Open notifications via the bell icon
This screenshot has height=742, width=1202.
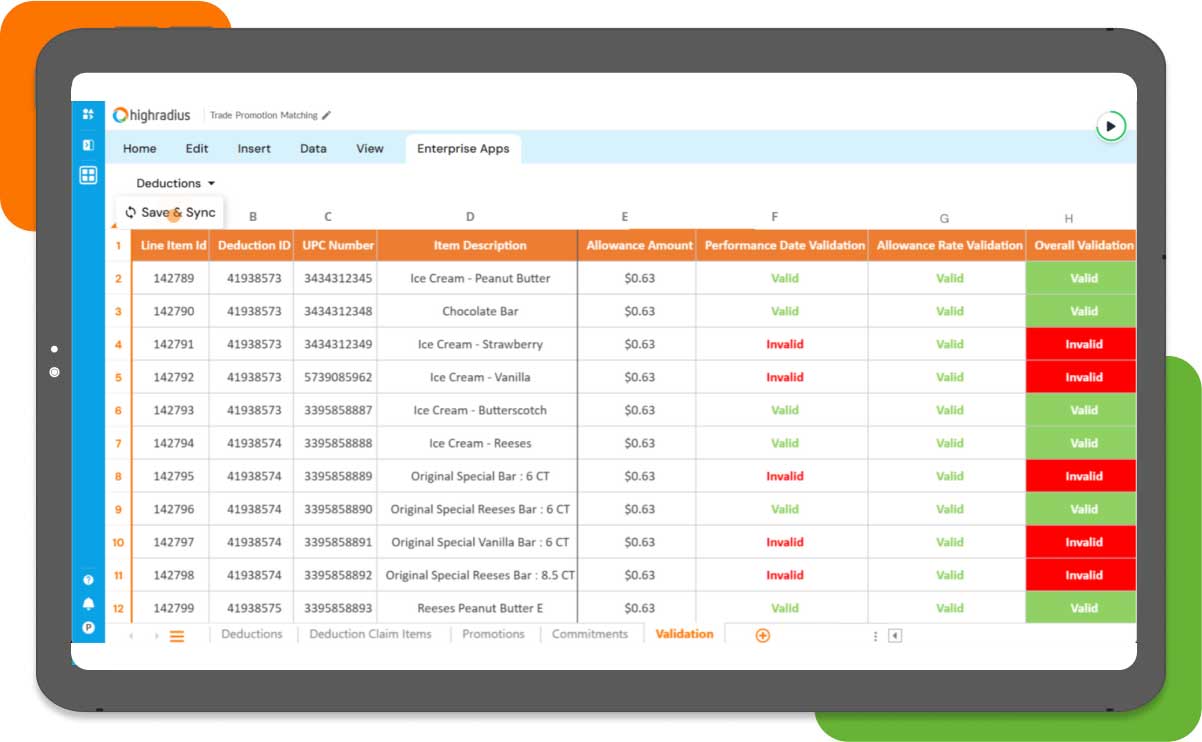(x=88, y=601)
